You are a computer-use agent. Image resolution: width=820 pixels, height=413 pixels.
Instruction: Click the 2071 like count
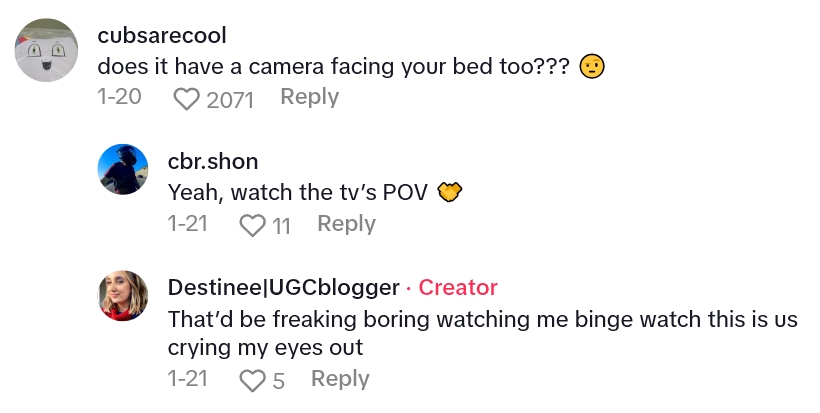229,98
